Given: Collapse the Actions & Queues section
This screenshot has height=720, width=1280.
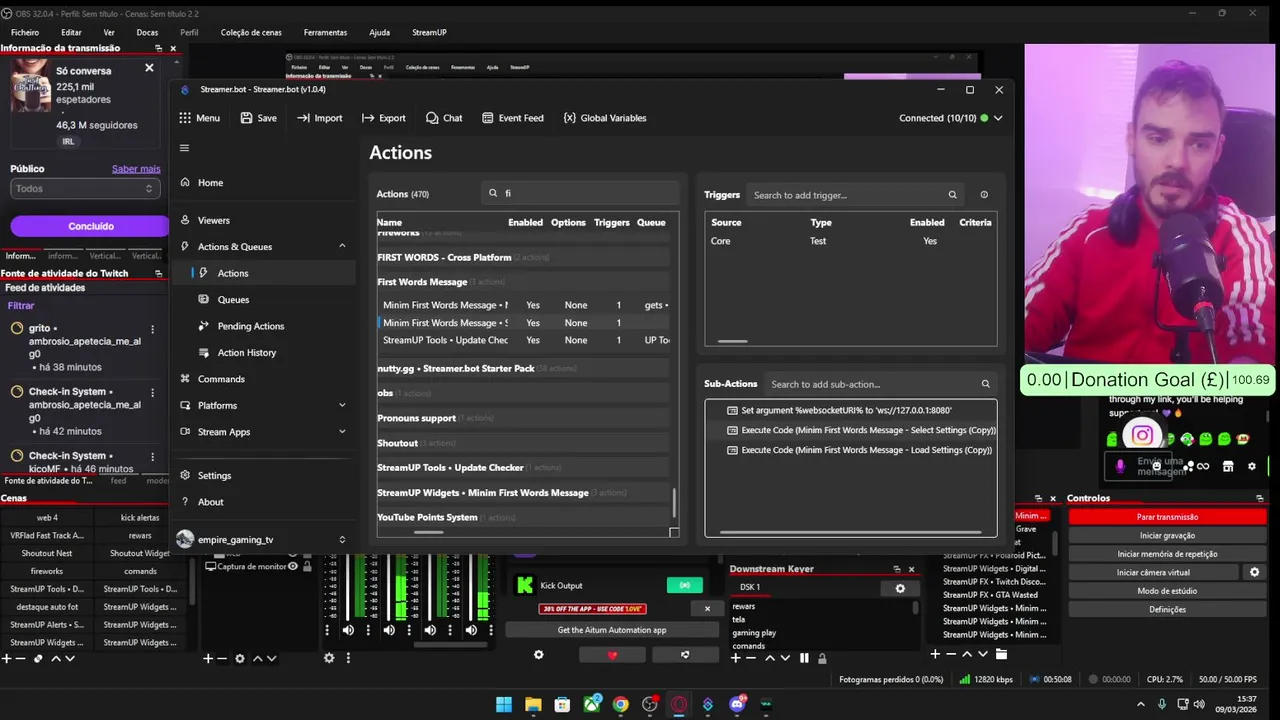Looking at the screenshot, I should (342, 246).
